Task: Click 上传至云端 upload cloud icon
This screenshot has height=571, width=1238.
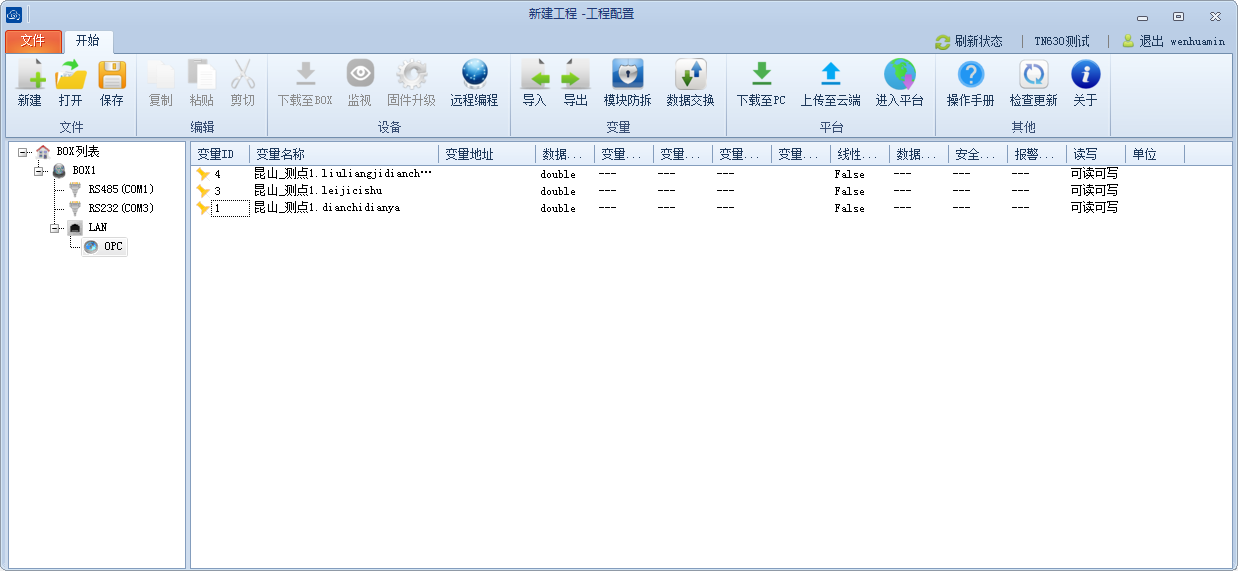Action: pyautogui.click(x=830, y=74)
